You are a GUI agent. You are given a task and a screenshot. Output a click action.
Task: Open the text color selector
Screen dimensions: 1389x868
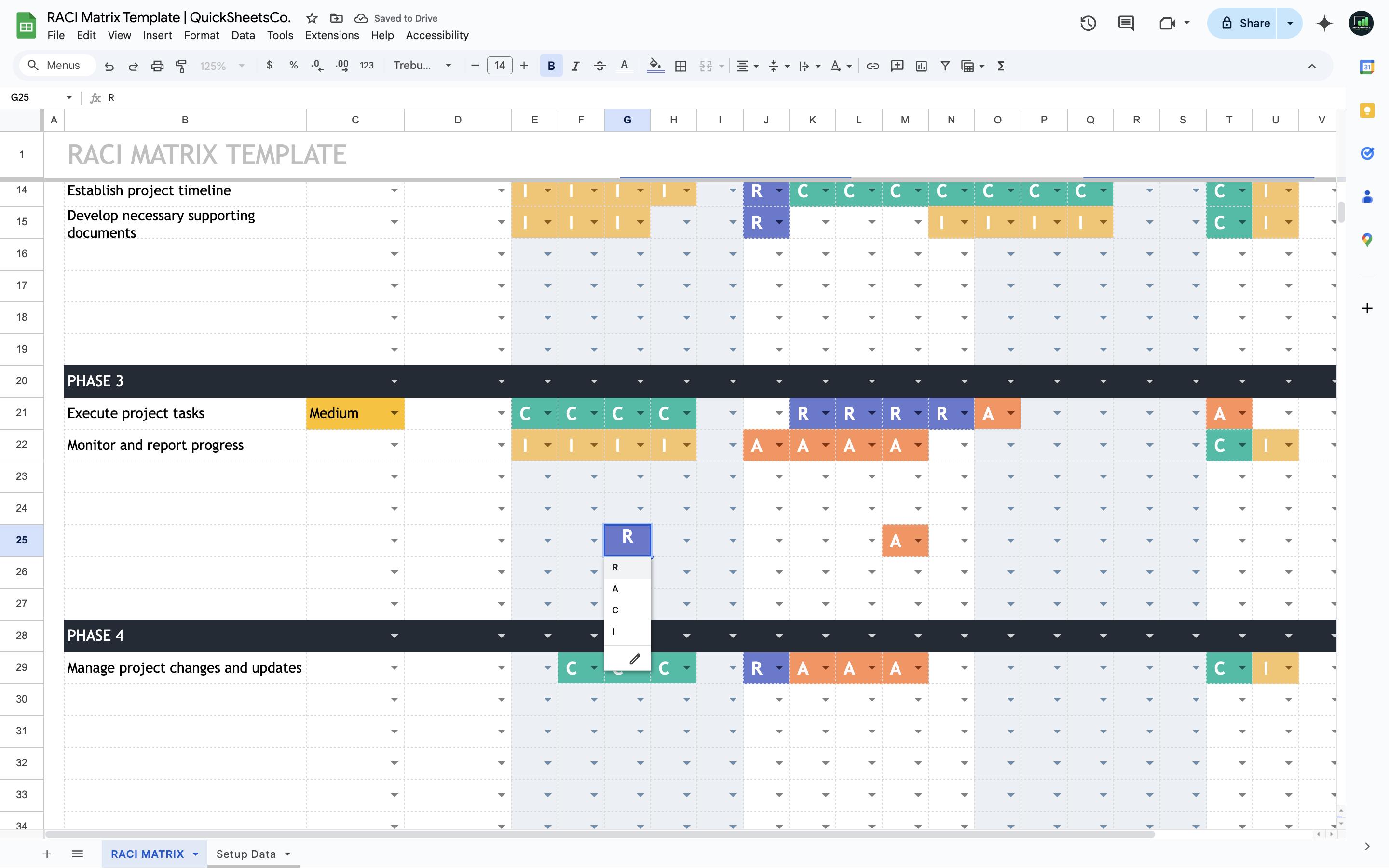click(625, 65)
